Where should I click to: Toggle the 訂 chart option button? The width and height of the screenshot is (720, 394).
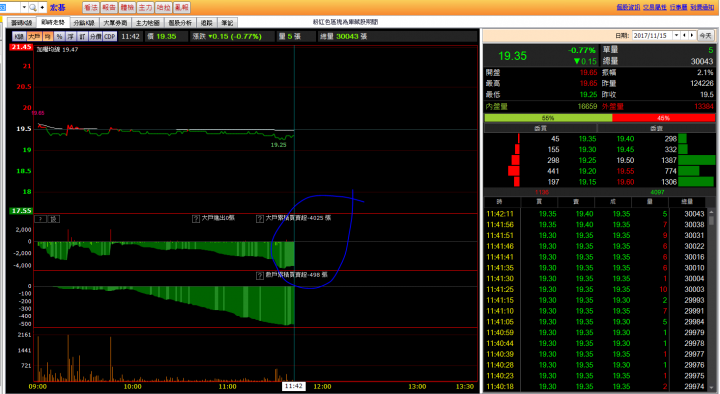[82, 36]
